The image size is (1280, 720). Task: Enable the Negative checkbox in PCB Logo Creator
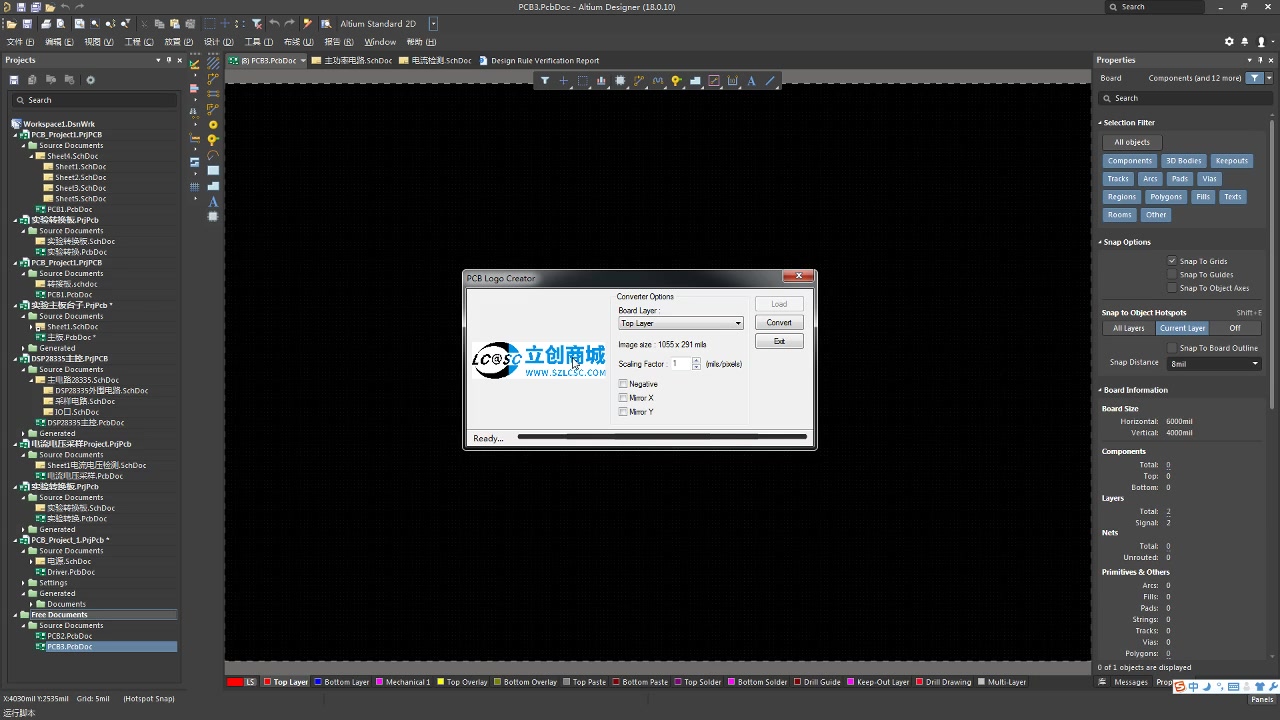[x=623, y=384]
